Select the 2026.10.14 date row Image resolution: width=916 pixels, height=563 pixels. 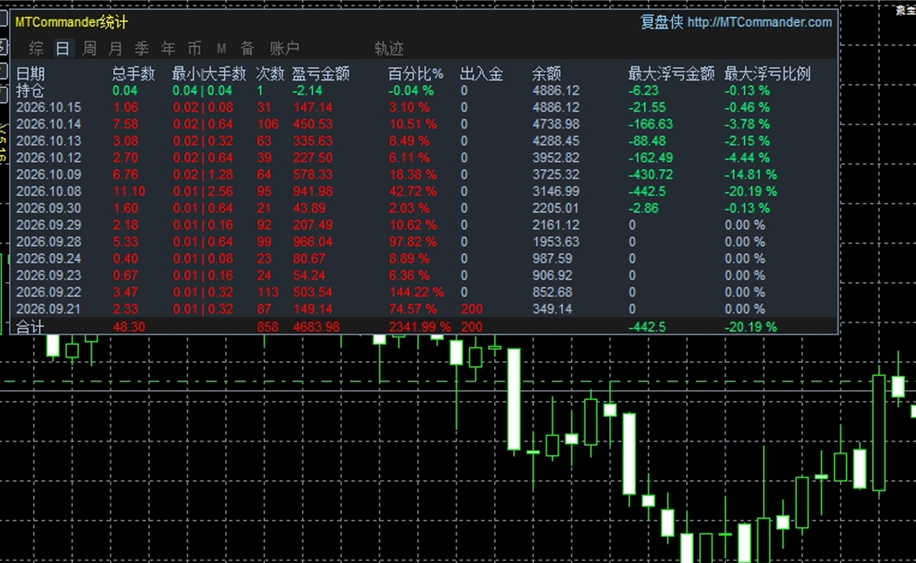point(48,124)
